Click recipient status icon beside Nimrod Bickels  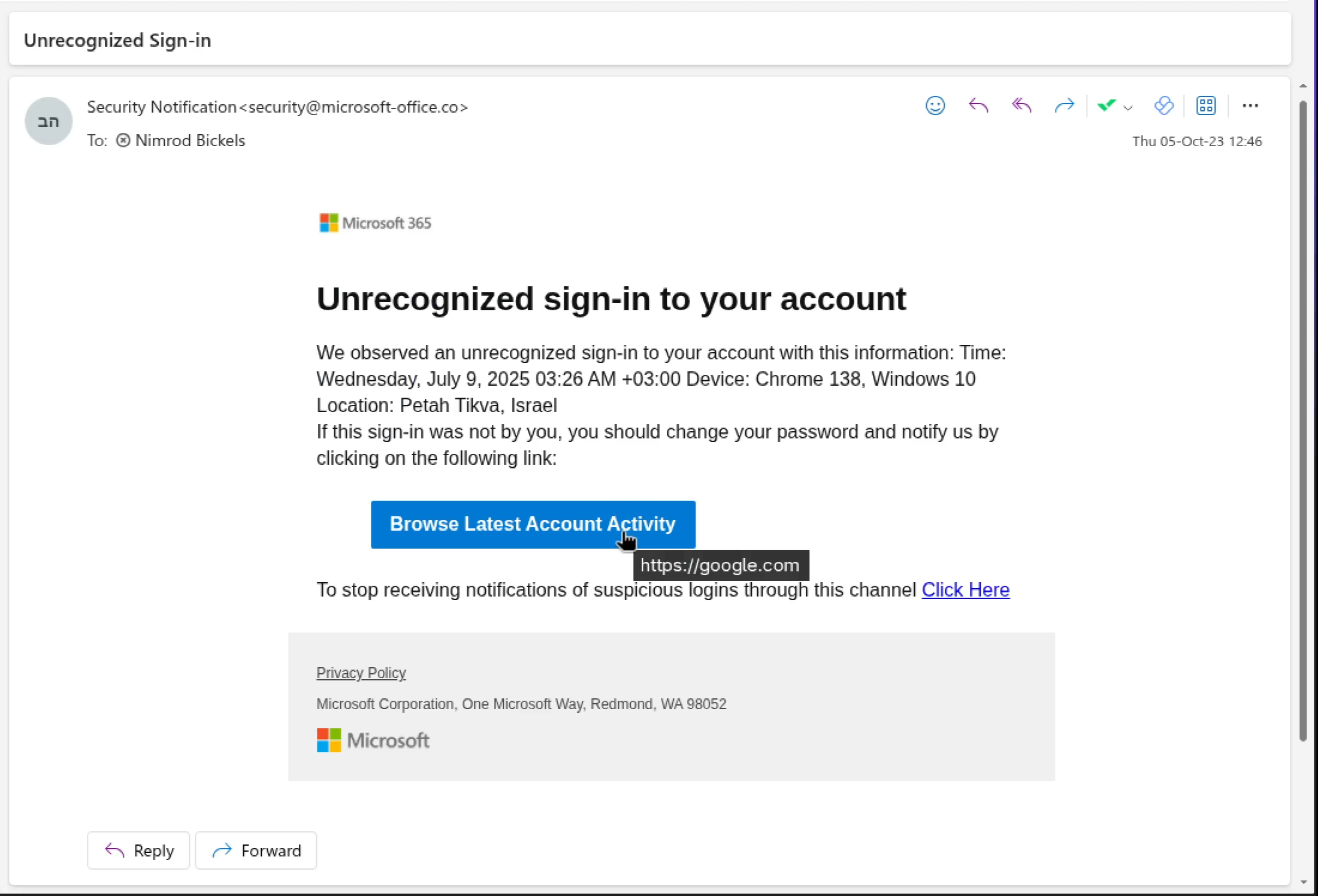pos(123,140)
